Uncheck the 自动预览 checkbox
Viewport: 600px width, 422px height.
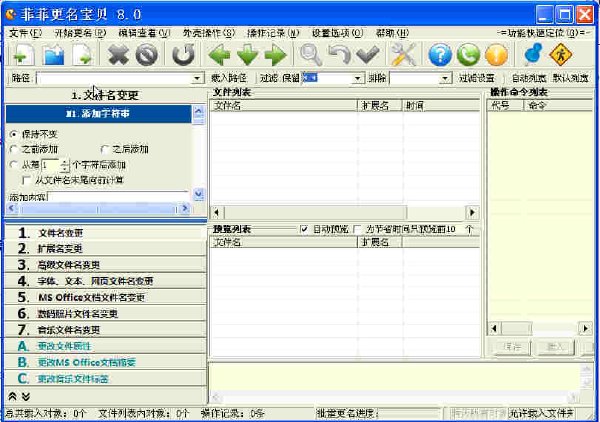click(x=304, y=229)
